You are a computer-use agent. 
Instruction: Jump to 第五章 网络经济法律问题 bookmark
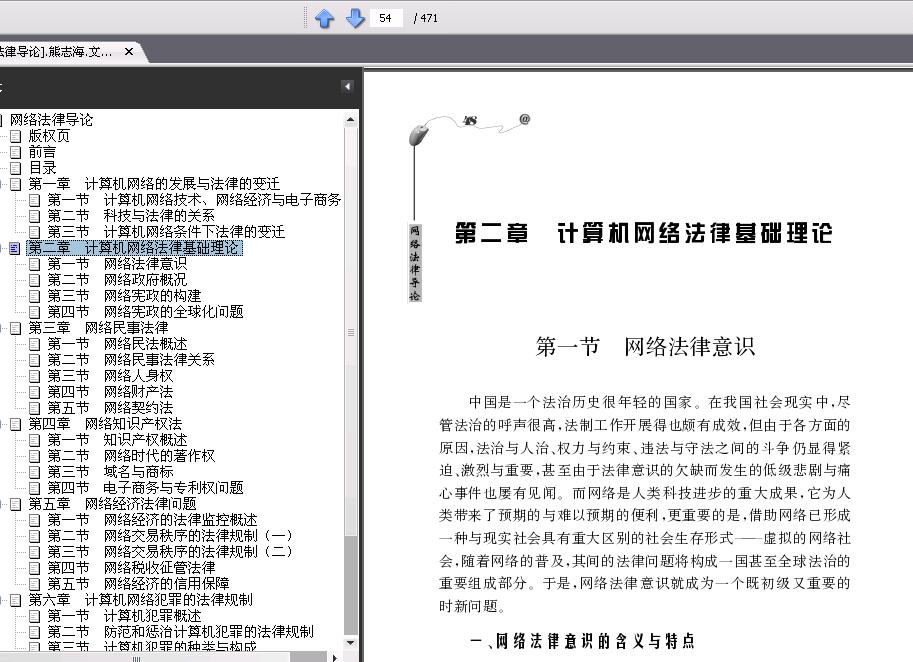click(112, 504)
